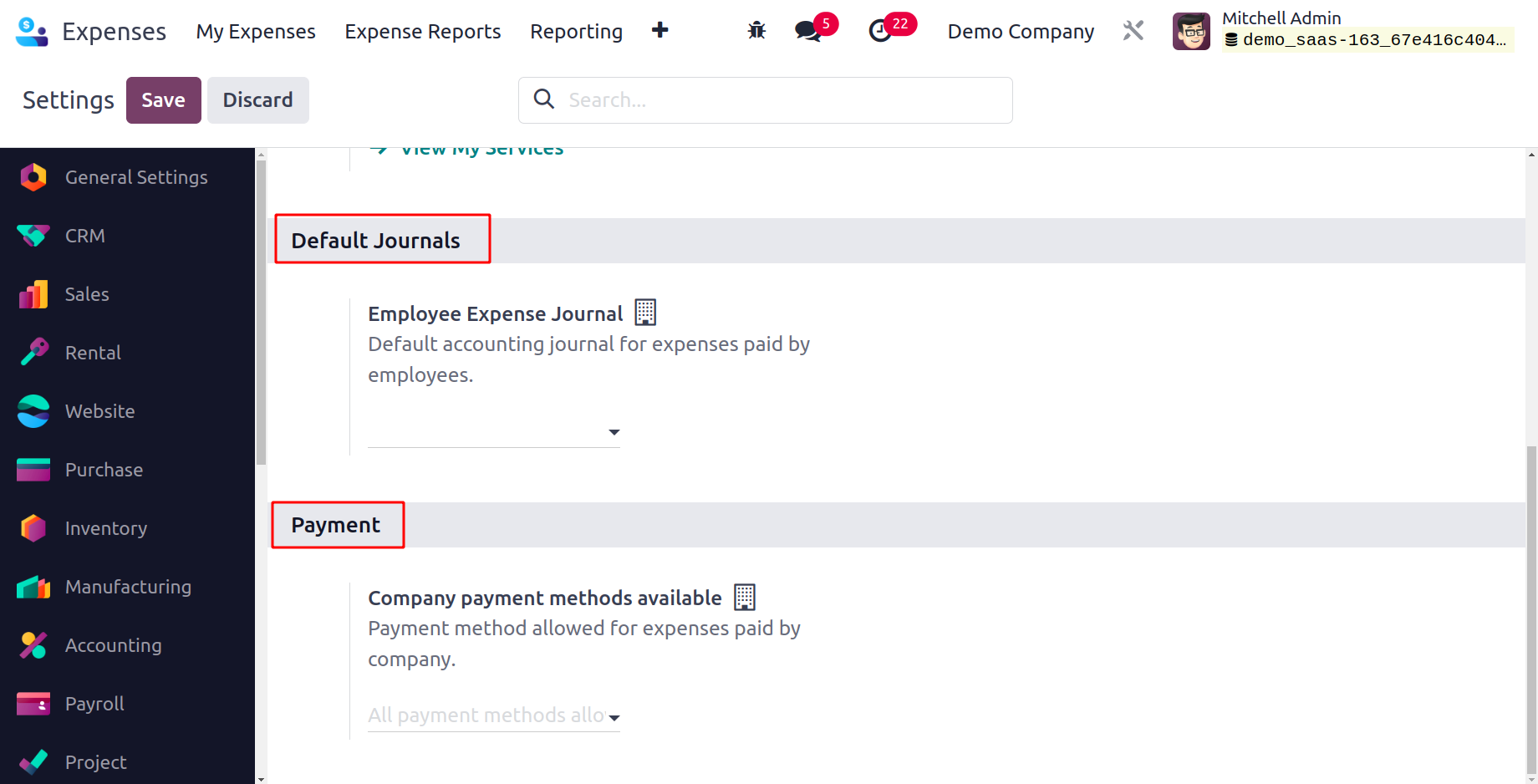Click the Expenses app title

pos(114,31)
